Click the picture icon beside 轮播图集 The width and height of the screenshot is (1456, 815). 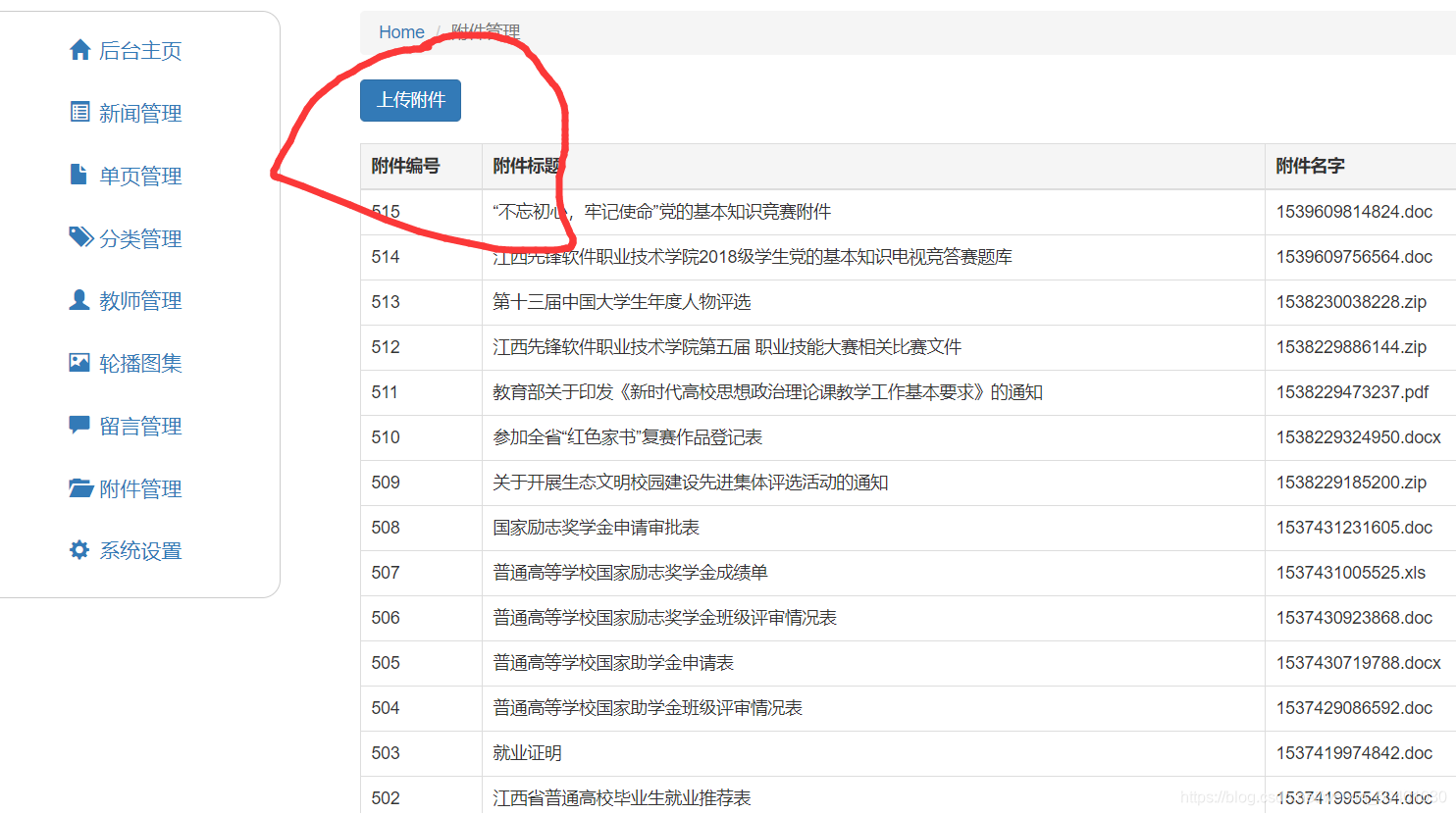pos(79,363)
